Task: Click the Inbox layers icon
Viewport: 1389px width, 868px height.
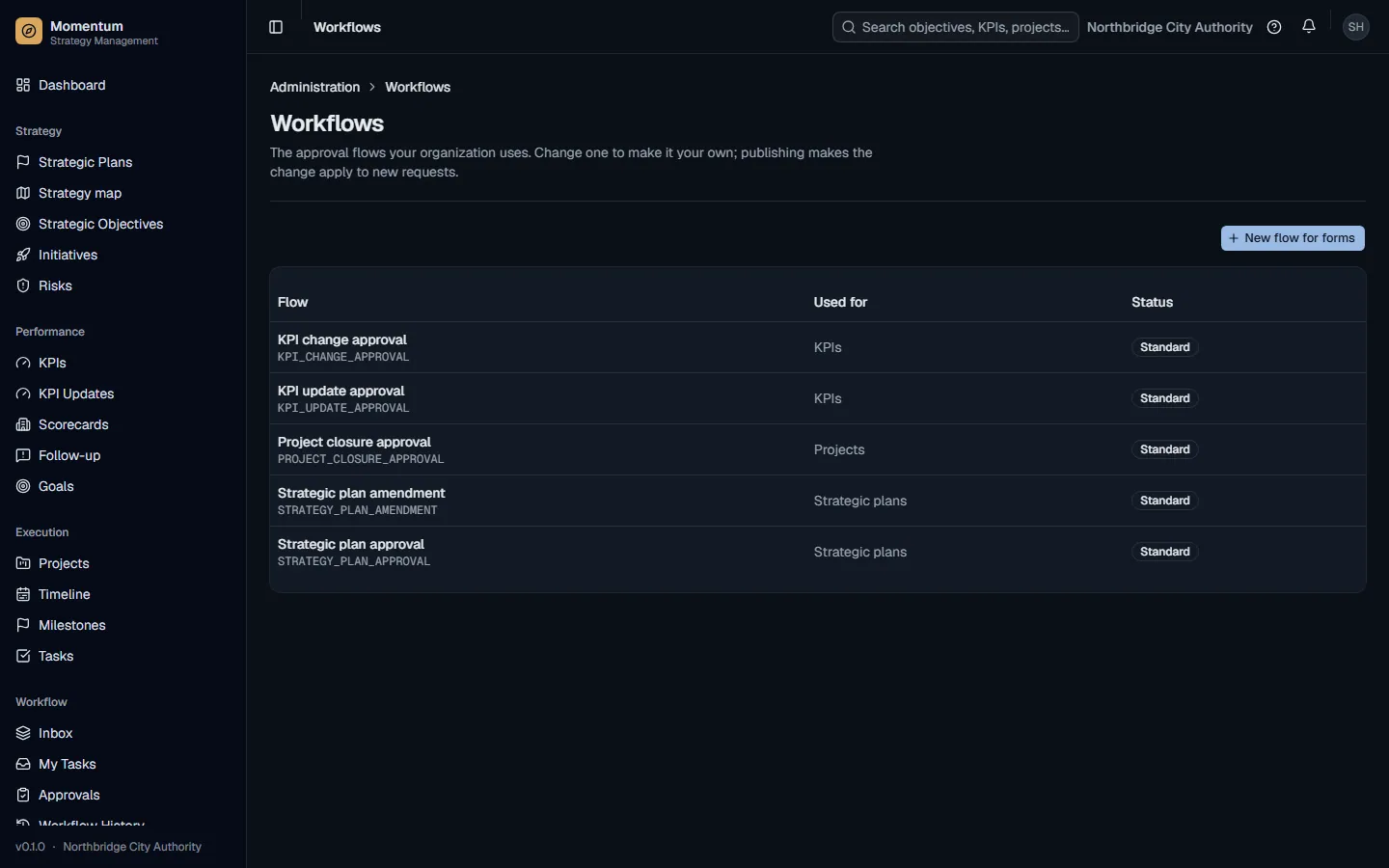Action: click(x=23, y=733)
